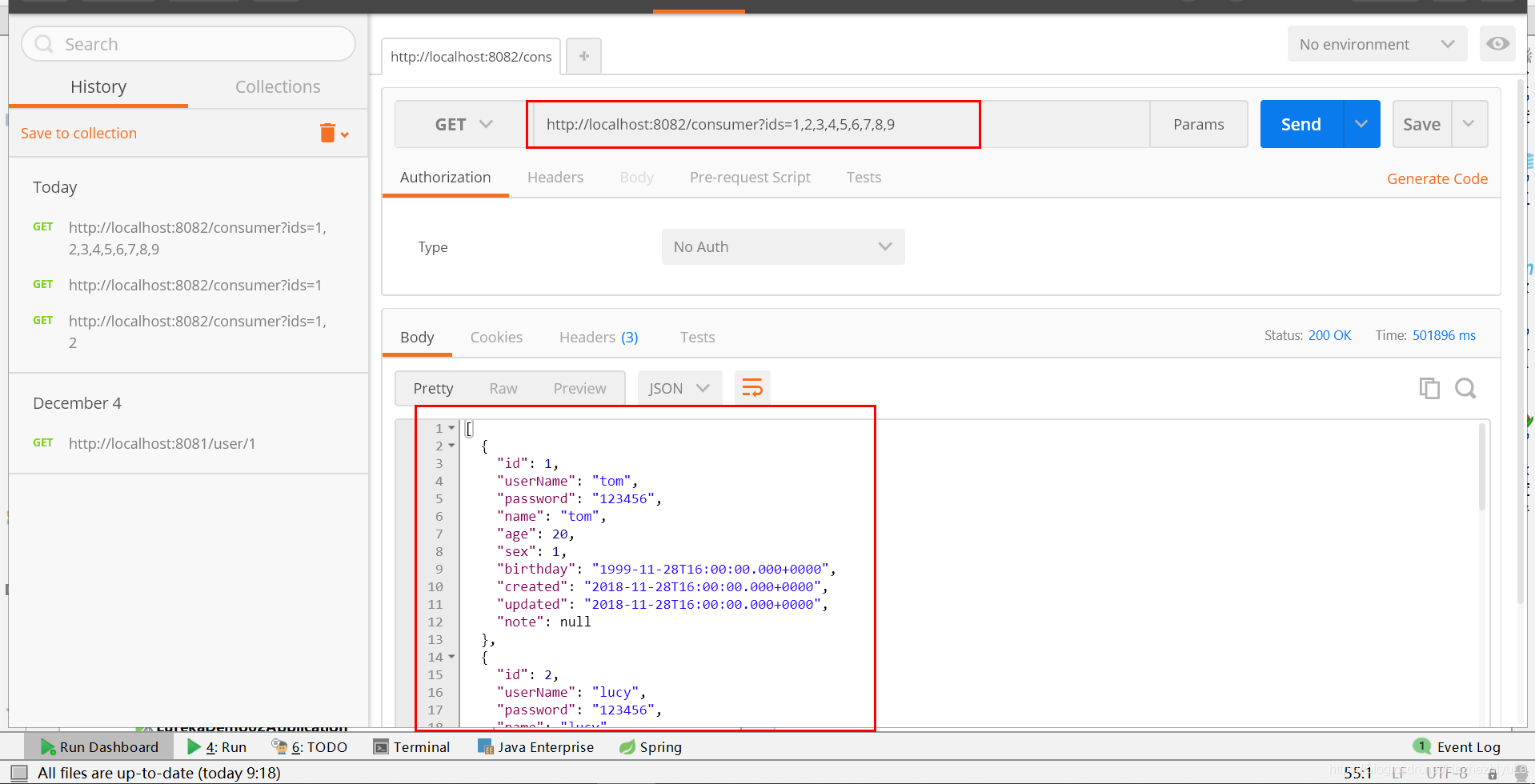Screen dimensions: 1535x784
Task: Collapse the JSON object at line 14
Action: tap(451, 657)
